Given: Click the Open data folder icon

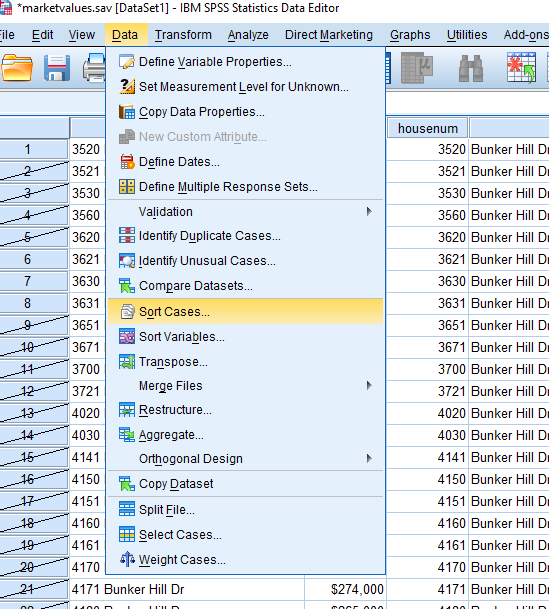Looking at the screenshot, I should 17,68.
